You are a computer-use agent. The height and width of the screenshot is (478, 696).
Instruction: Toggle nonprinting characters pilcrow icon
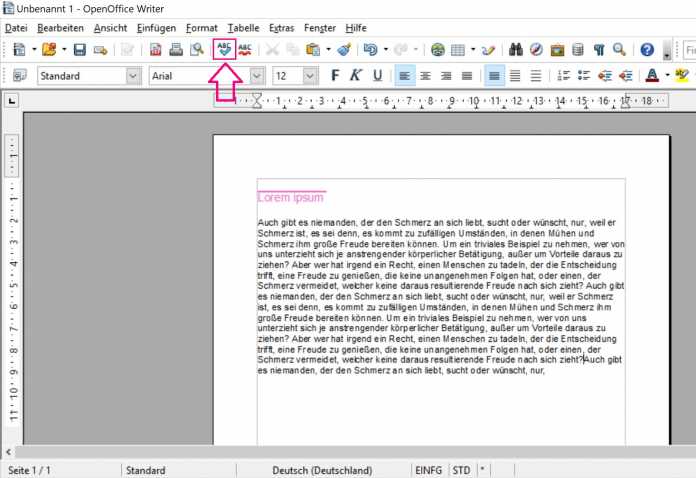(599, 49)
